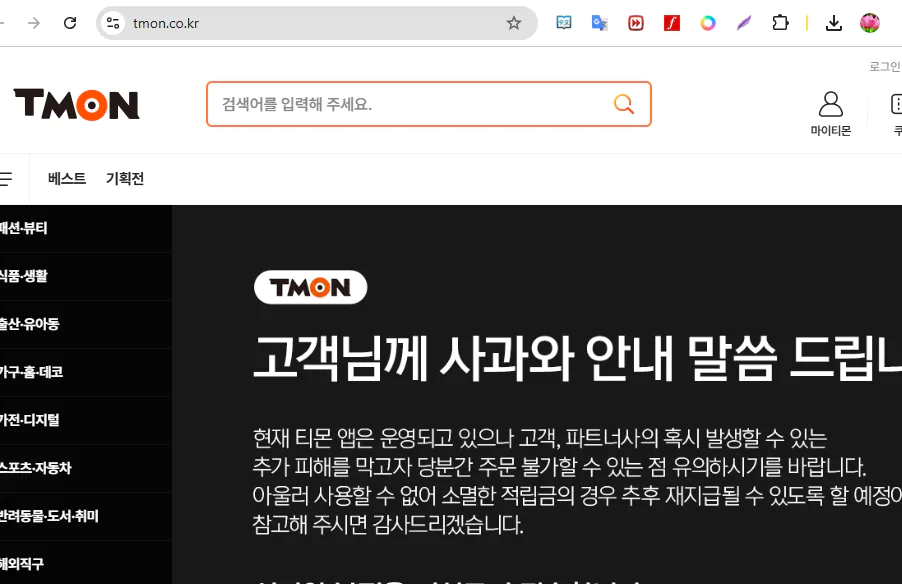The width and height of the screenshot is (902, 584).
Task: Open the hamburger category menu
Action: (6, 179)
